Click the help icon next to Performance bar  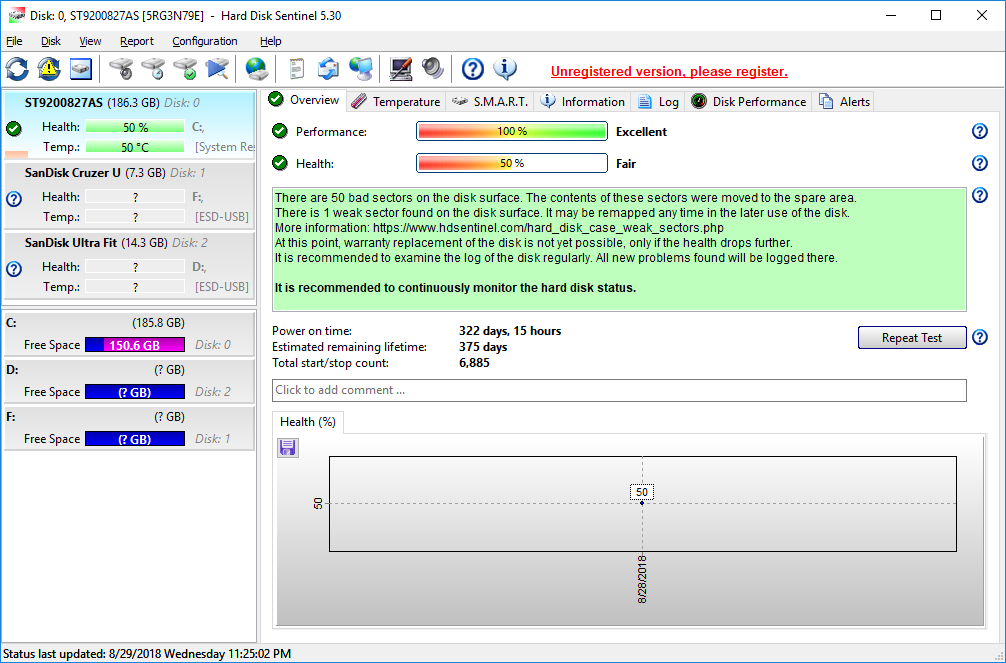click(979, 132)
